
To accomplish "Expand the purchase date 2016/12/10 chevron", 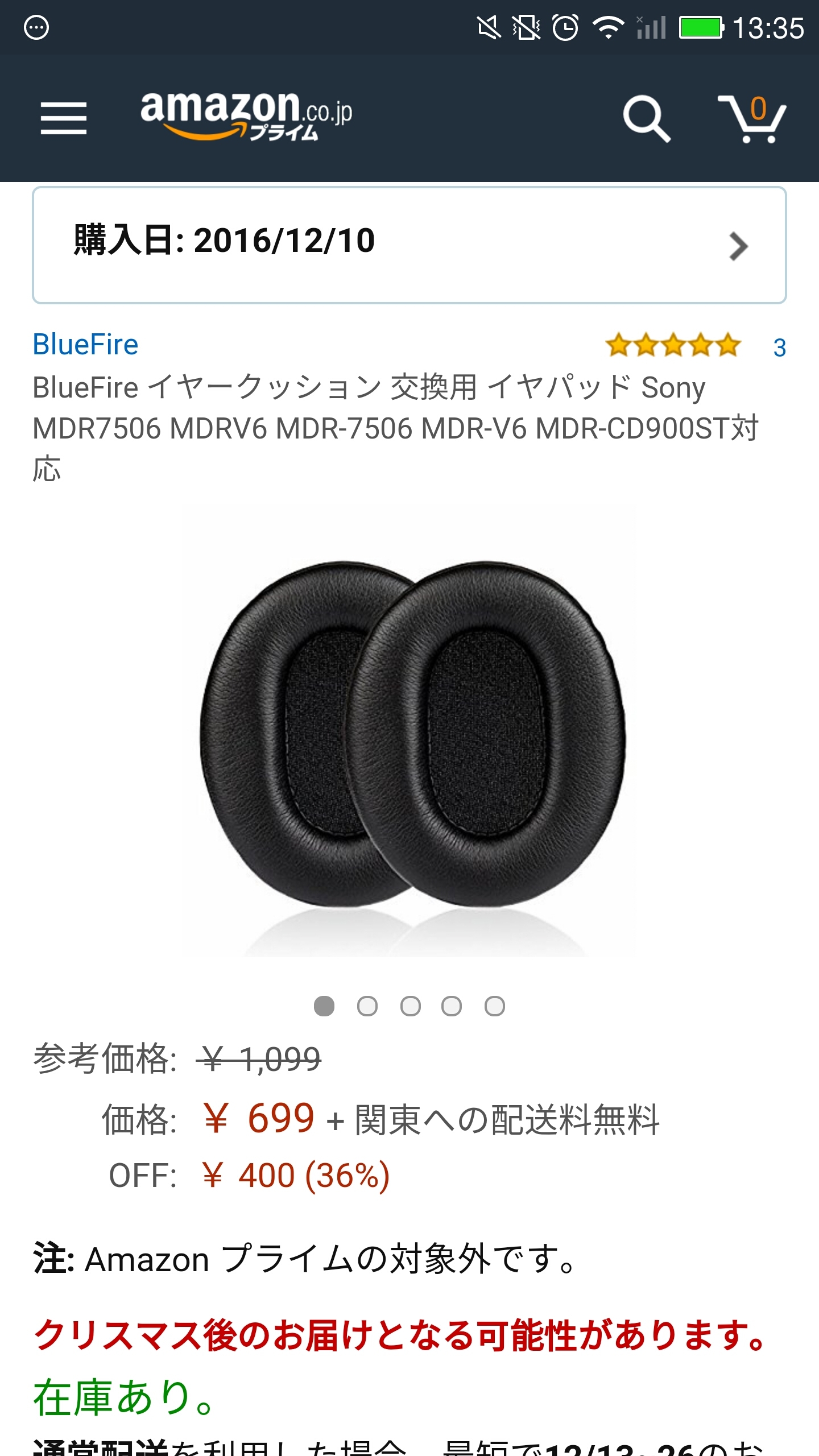I will pos(738,246).
